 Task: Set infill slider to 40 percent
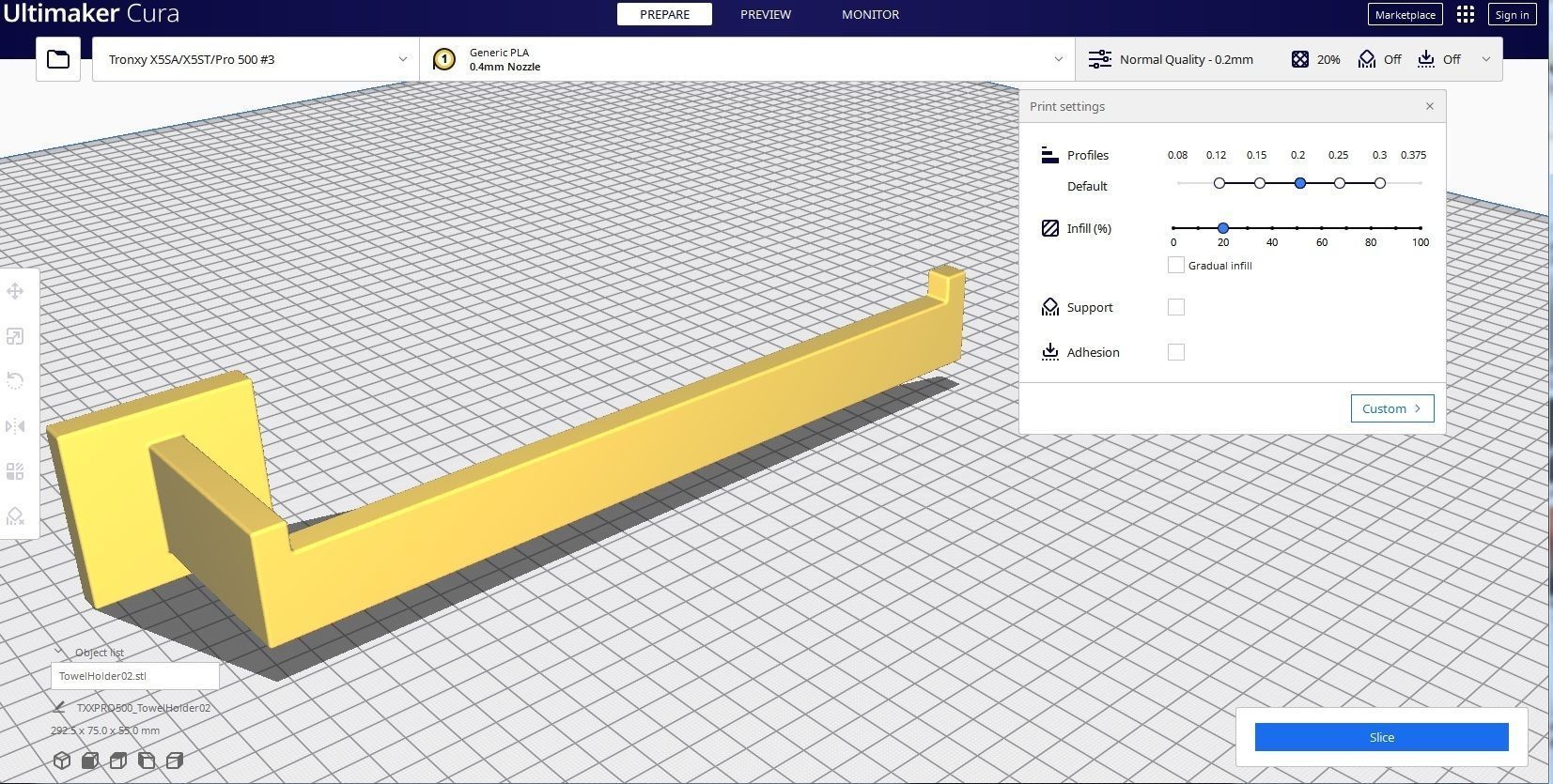1272,228
